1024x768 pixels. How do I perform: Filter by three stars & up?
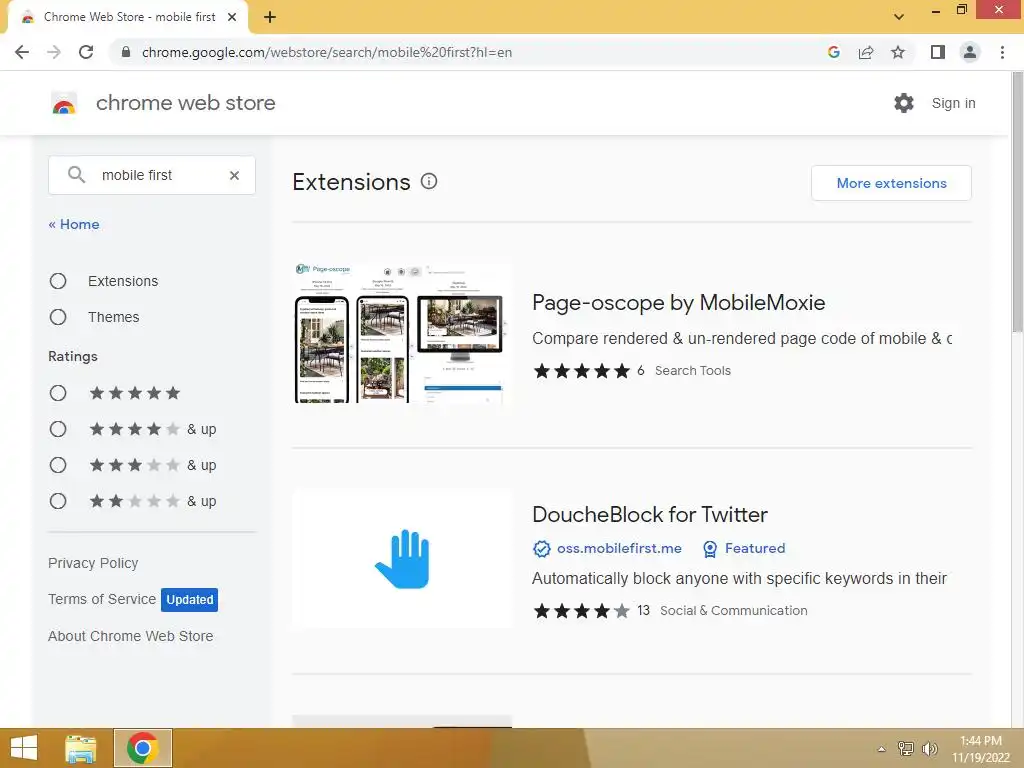coord(58,464)
